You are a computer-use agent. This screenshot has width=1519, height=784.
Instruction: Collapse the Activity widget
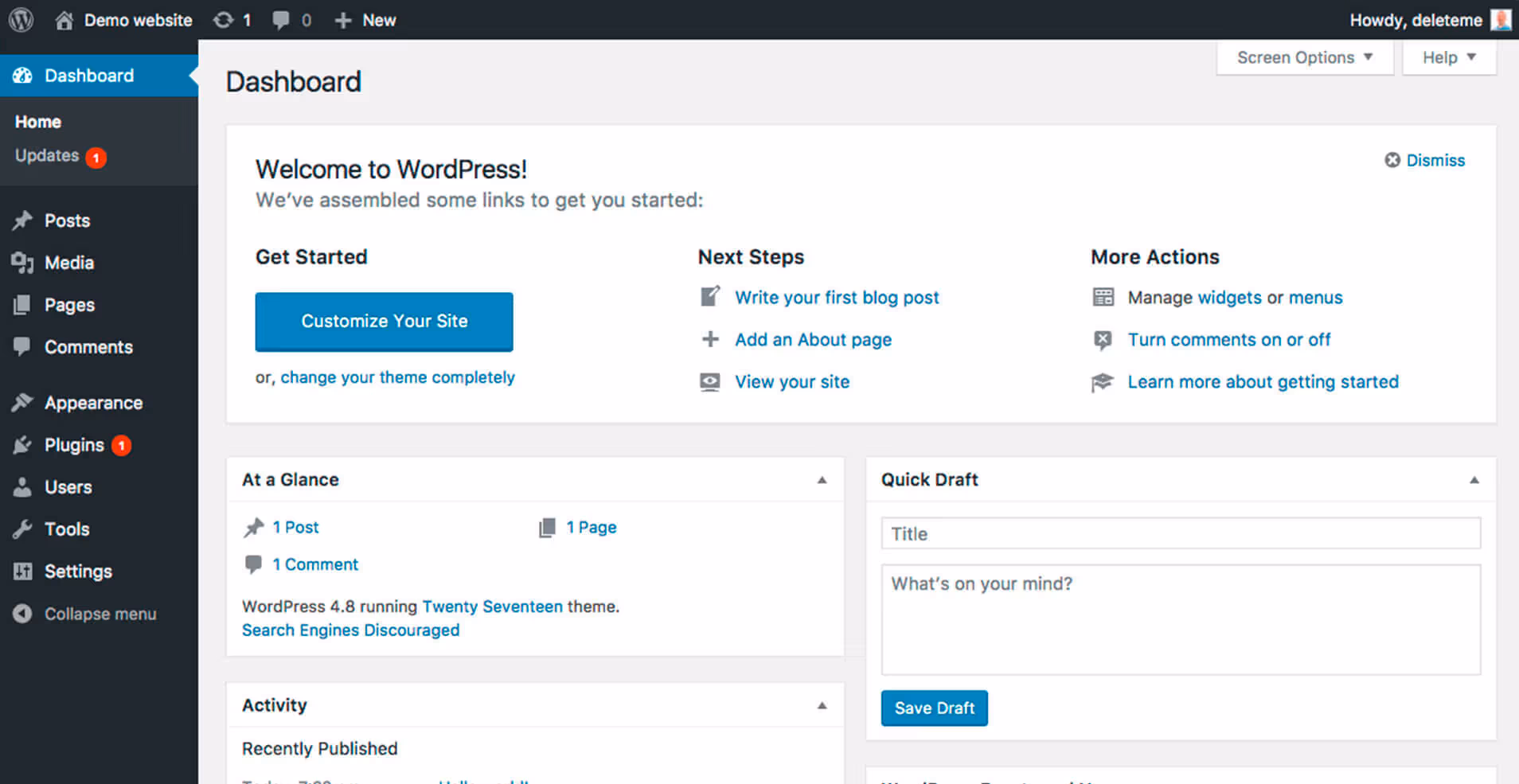822,705
